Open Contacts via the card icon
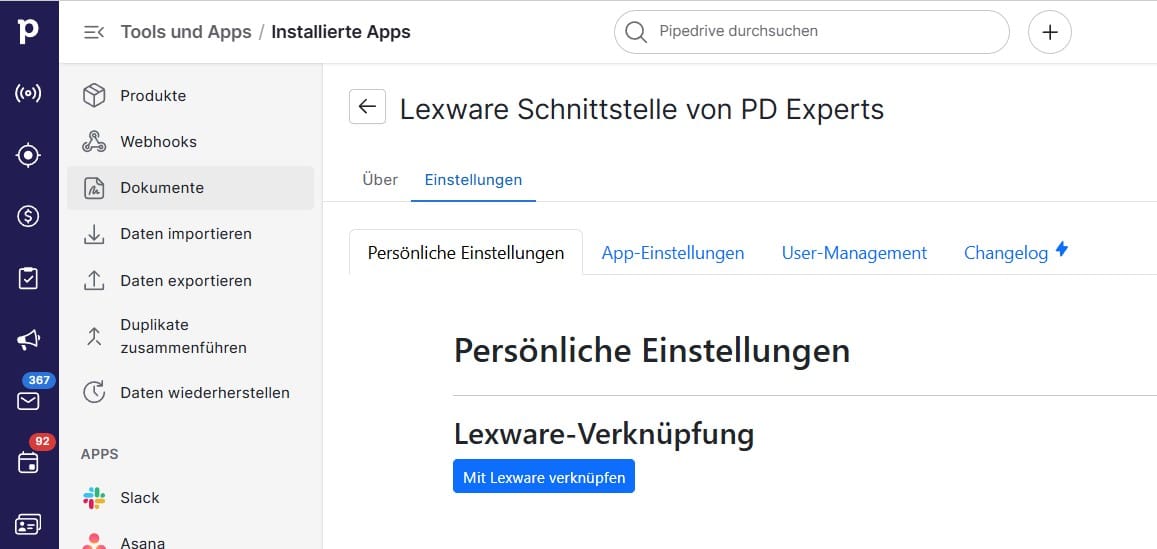This screenshot has width=1157, height=549. (28, 524)
